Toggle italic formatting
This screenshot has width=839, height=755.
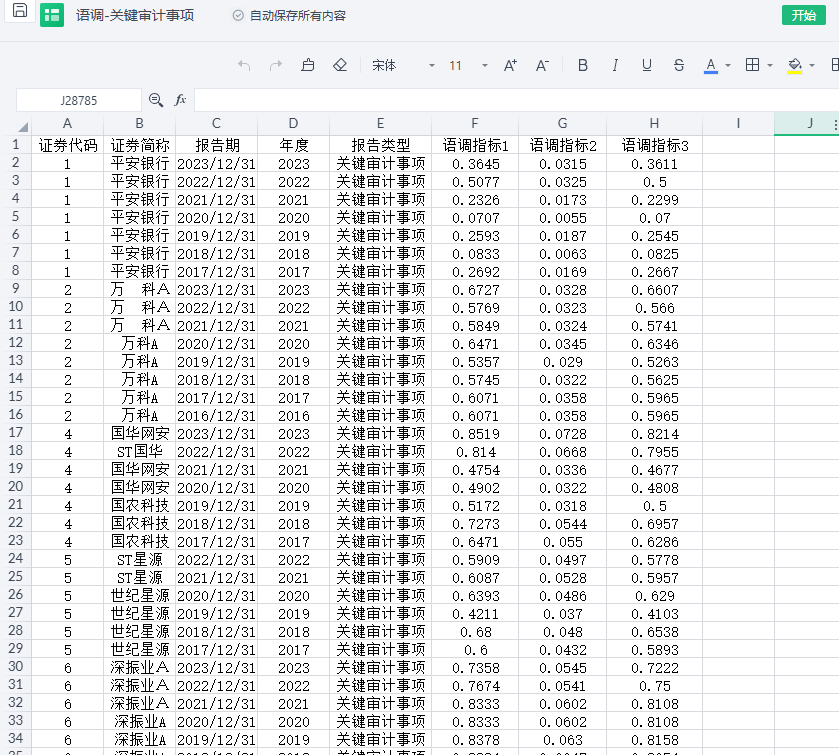click(615, 65)
